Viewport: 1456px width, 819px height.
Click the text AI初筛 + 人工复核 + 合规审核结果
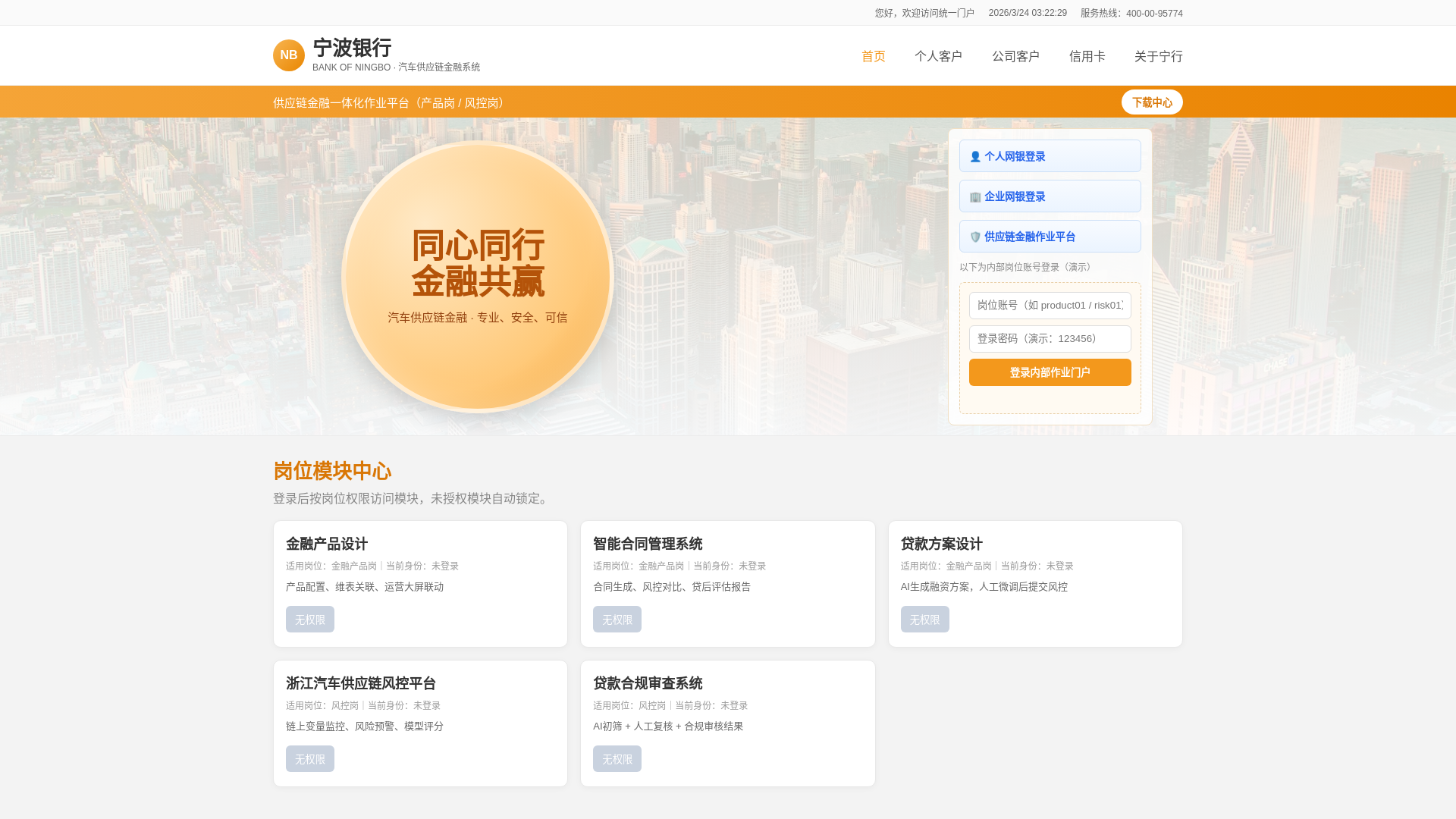click(x=668, y=726)
